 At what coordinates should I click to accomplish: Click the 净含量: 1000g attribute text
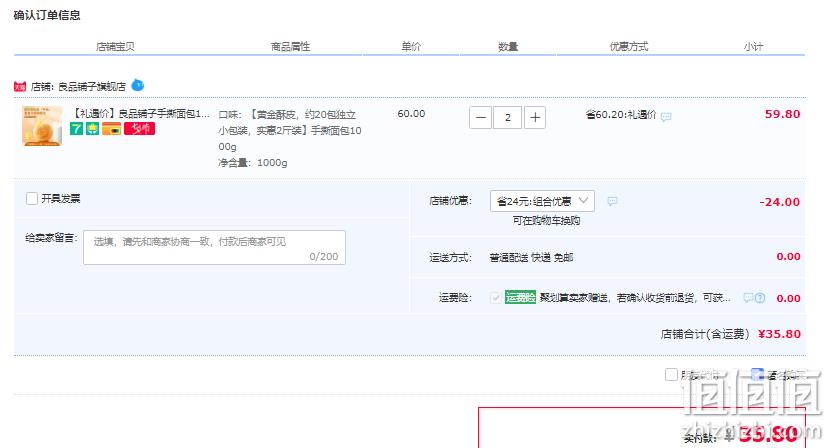[253, 163]
